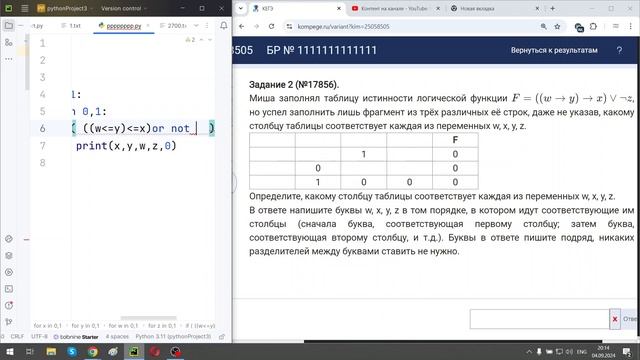Show hidden system tray icons chevron
This screenshot has width=640, height=360.
click(x=529, y=352)
